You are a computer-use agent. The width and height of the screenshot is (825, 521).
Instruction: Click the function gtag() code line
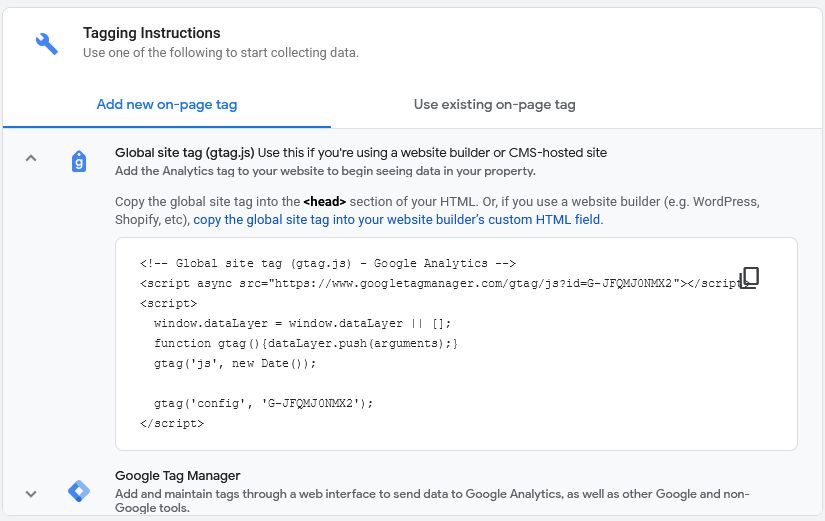tap(305, 343)
